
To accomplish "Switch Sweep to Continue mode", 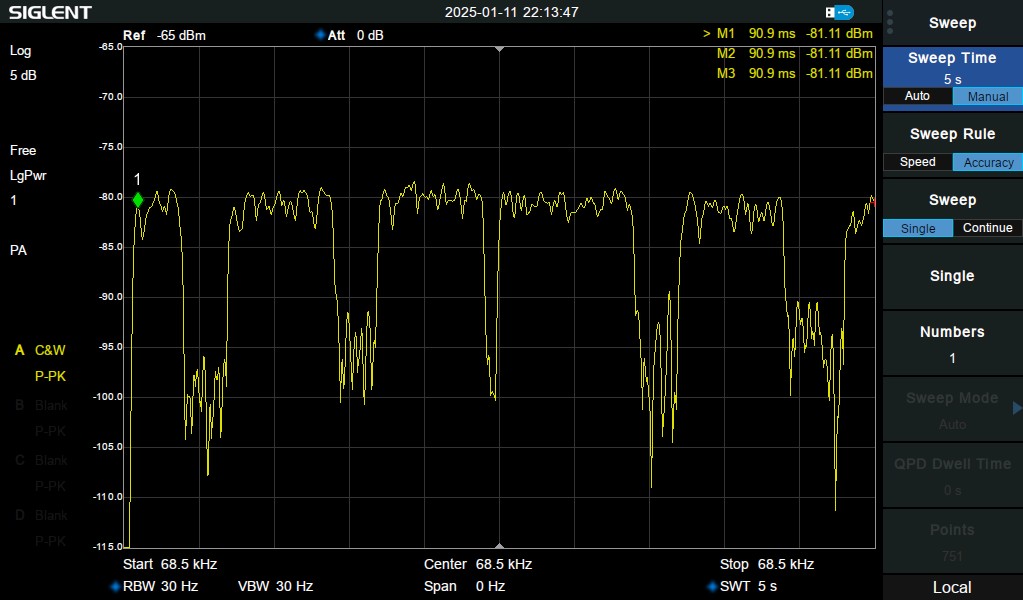I will point(987,228).
